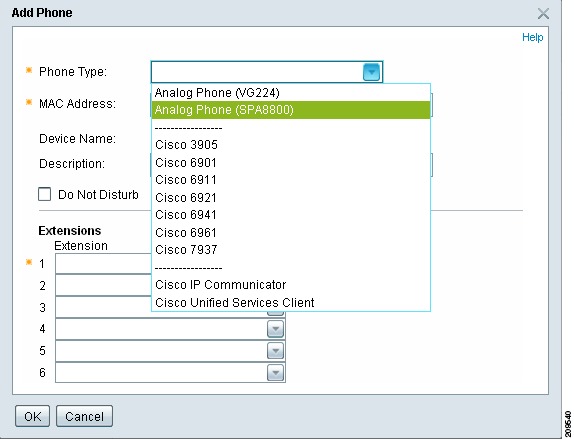
Task: Select Cisco Unified Services Client option
Action: (291, 302)
